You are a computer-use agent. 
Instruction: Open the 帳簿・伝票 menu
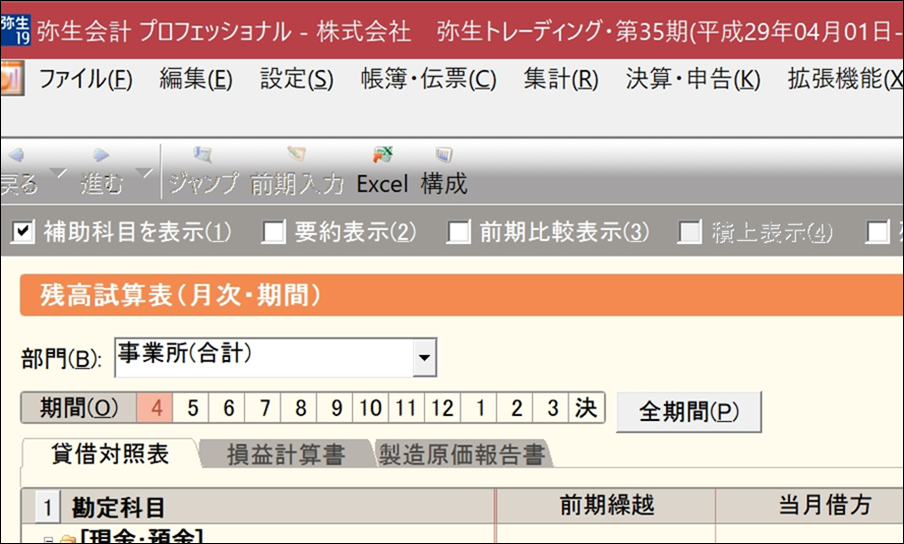[x=428, y=79]
